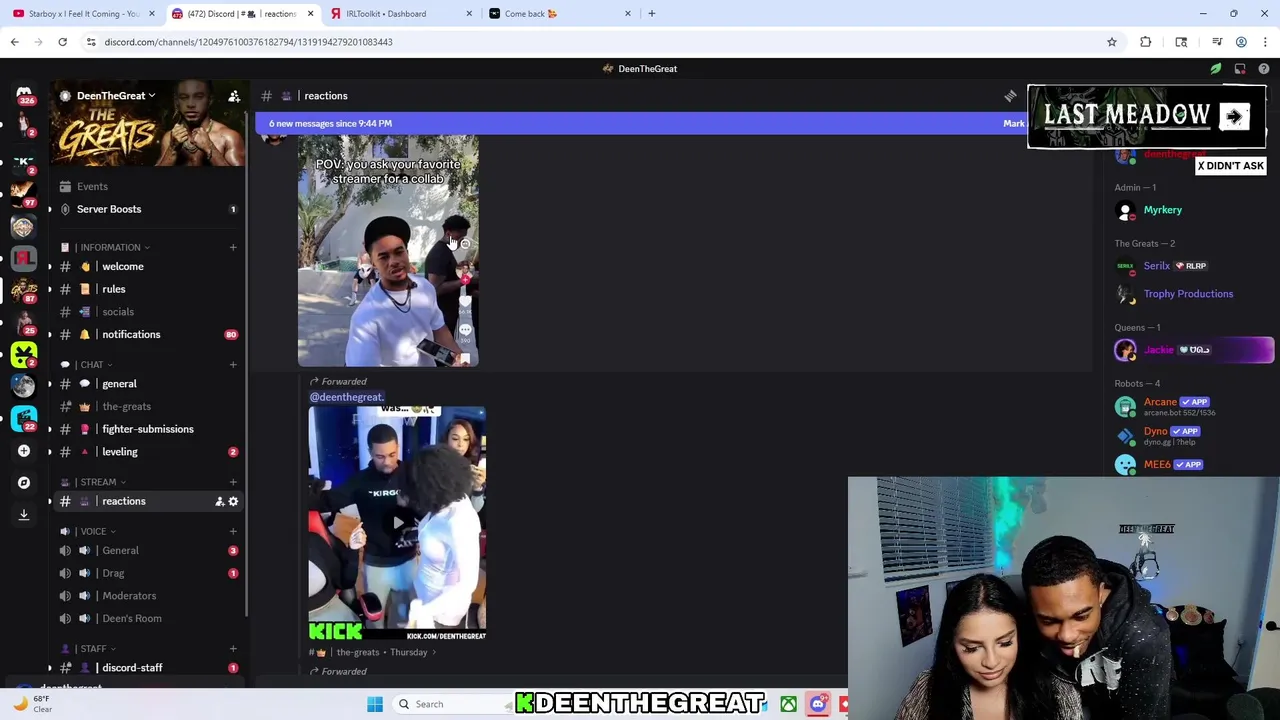Reload the page in Chrome
The height and width of the screenshot is (720, 1280).
[62, 42]
